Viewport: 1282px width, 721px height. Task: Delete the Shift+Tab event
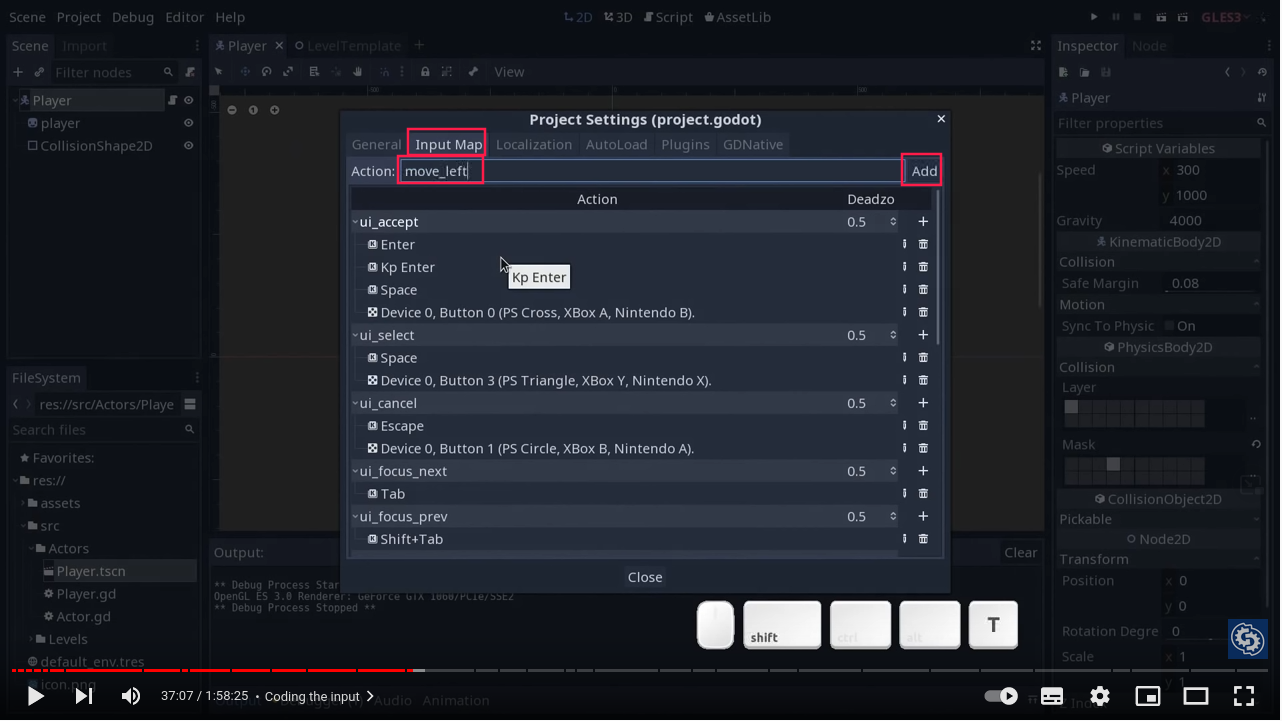click(x=923, y=539)
